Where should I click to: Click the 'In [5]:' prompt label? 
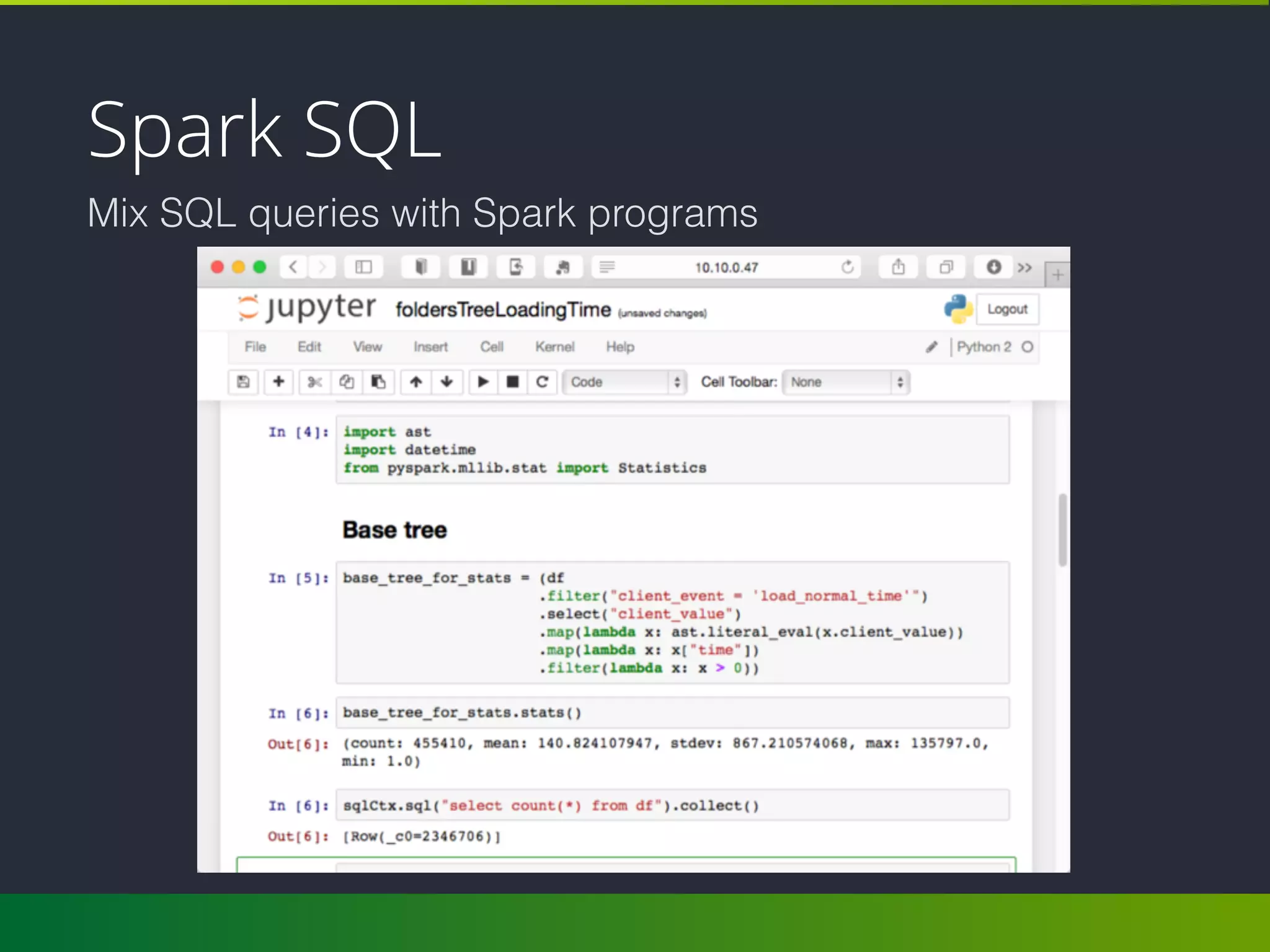(298, 578)
